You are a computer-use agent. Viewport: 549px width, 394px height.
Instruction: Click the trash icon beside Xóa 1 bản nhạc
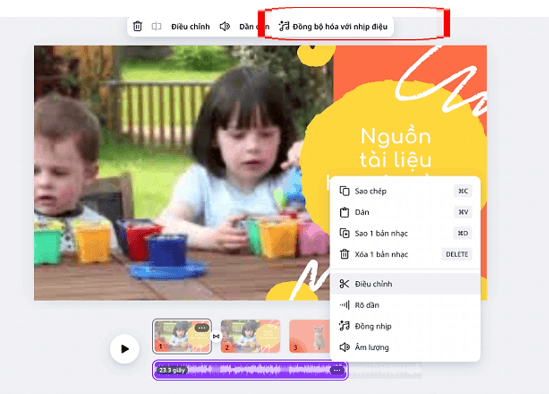(x=344, y=254)
